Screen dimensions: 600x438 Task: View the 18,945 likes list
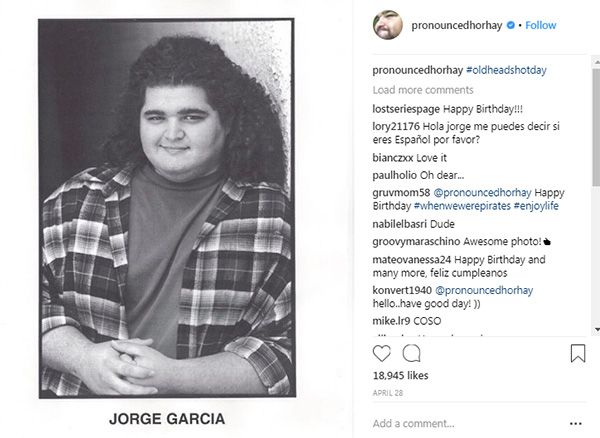click(x=400, y=376)
